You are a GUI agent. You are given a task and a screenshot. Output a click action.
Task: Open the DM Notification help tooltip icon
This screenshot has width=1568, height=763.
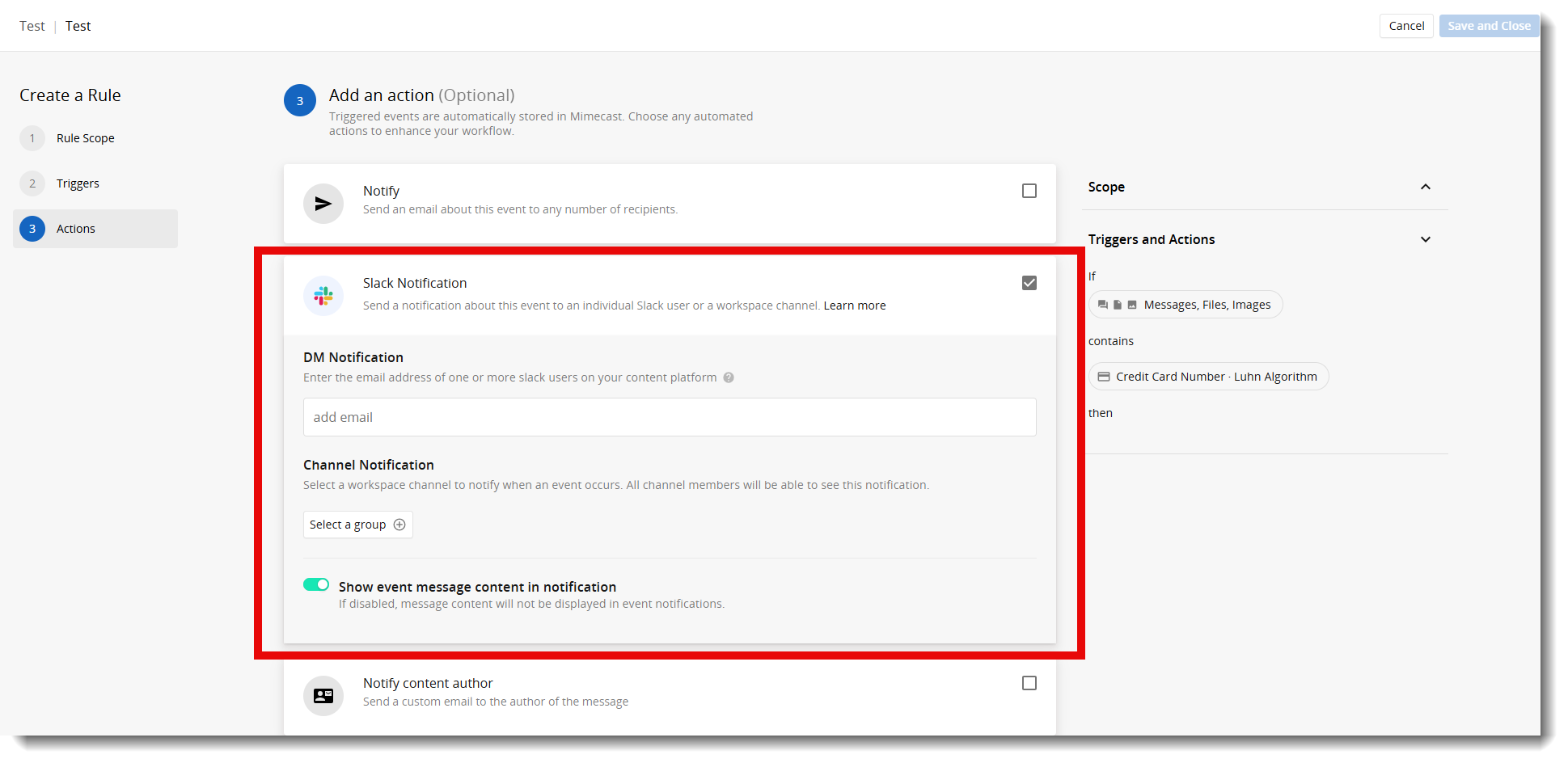click(x=729, y=377)
